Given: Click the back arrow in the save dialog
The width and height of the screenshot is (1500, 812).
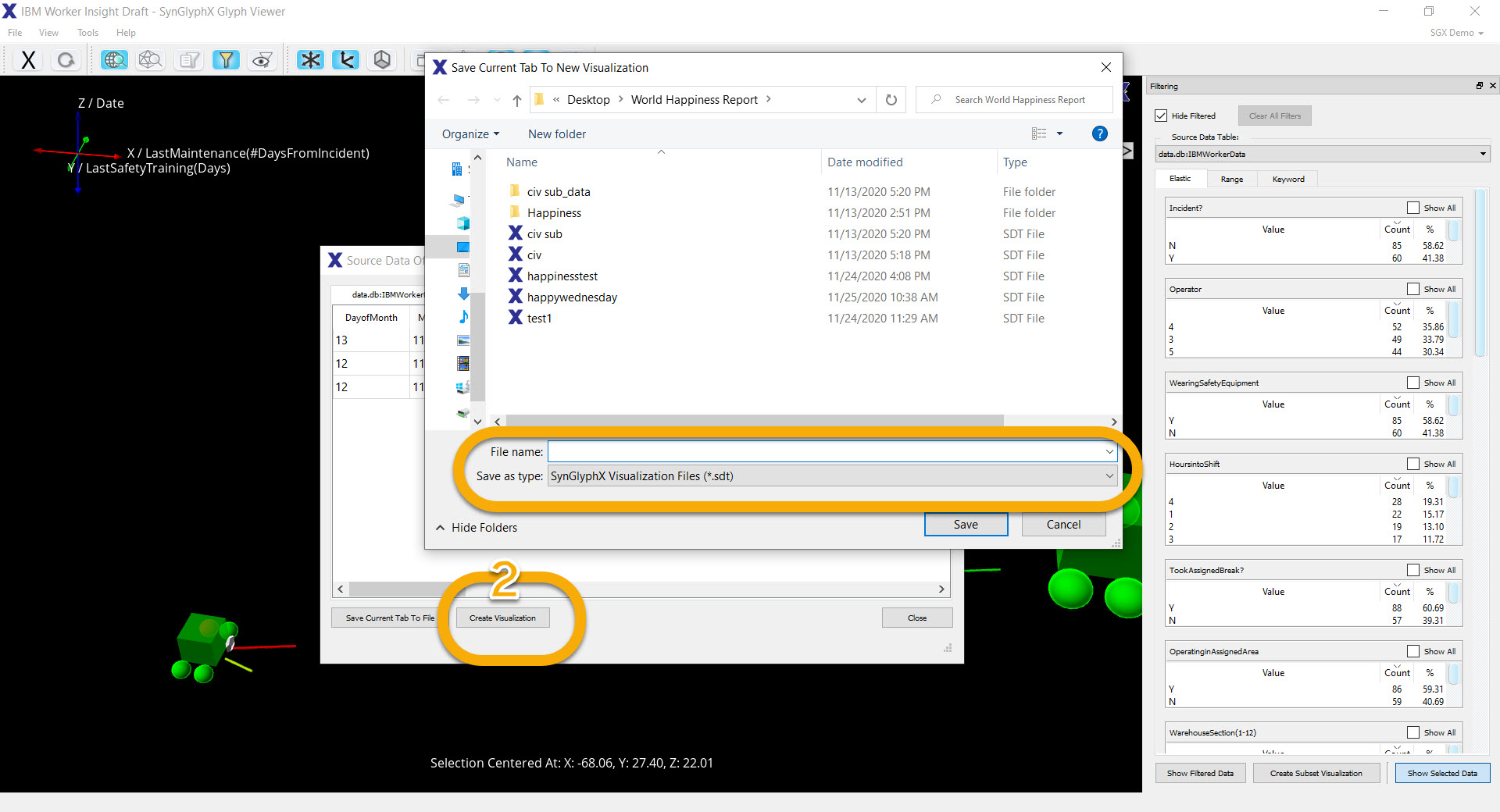Looking at the screenshot, I should pyautogui.click(x=444, y=100).
